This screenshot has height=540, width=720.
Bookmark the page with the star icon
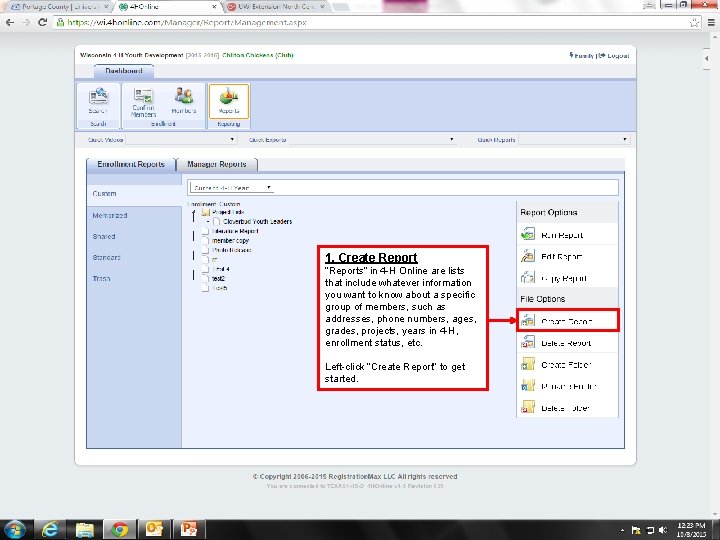tap(695, 22)
